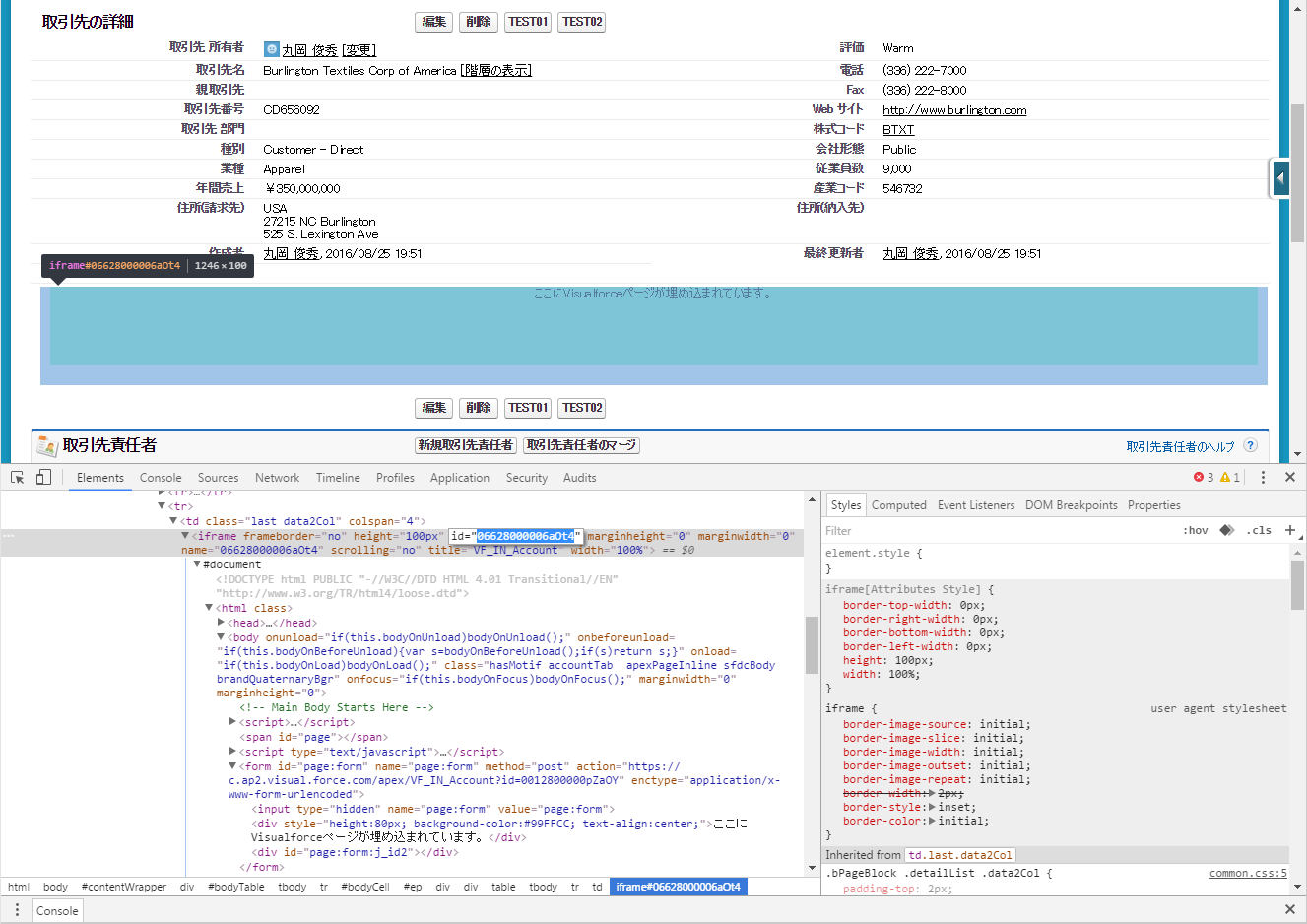Click the td.last.data2Col inherited selector link
The height and width of the screenshot is (924, 1307).
(x=960, y=855)
